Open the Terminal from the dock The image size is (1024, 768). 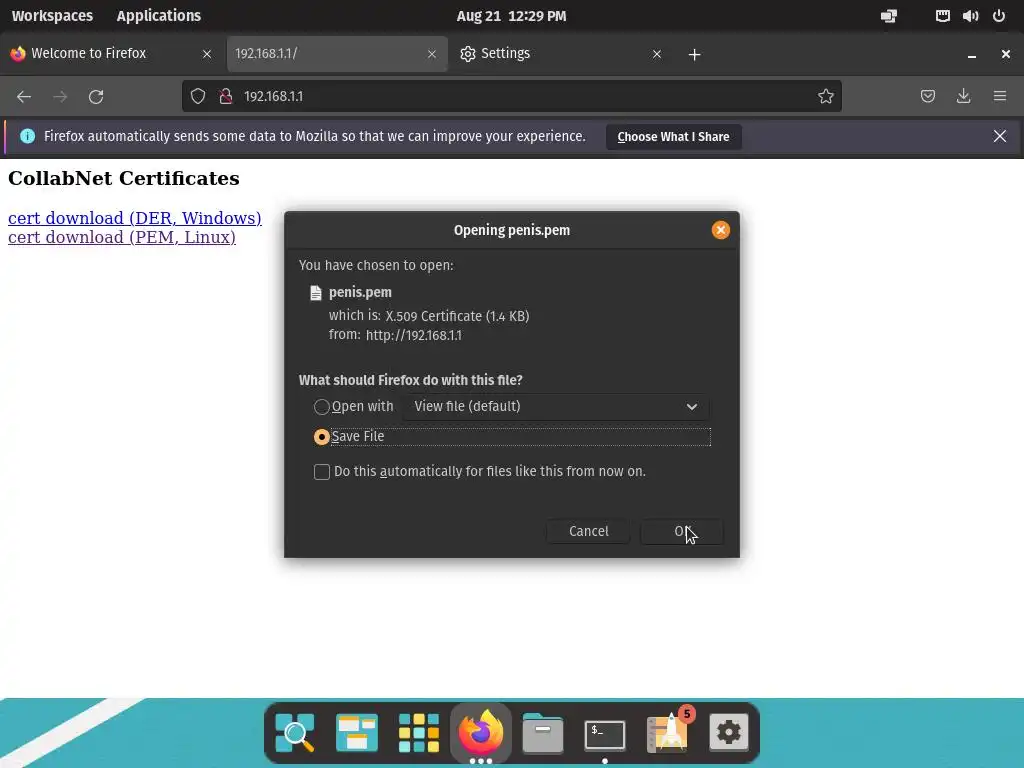click(x=605, y=735)
